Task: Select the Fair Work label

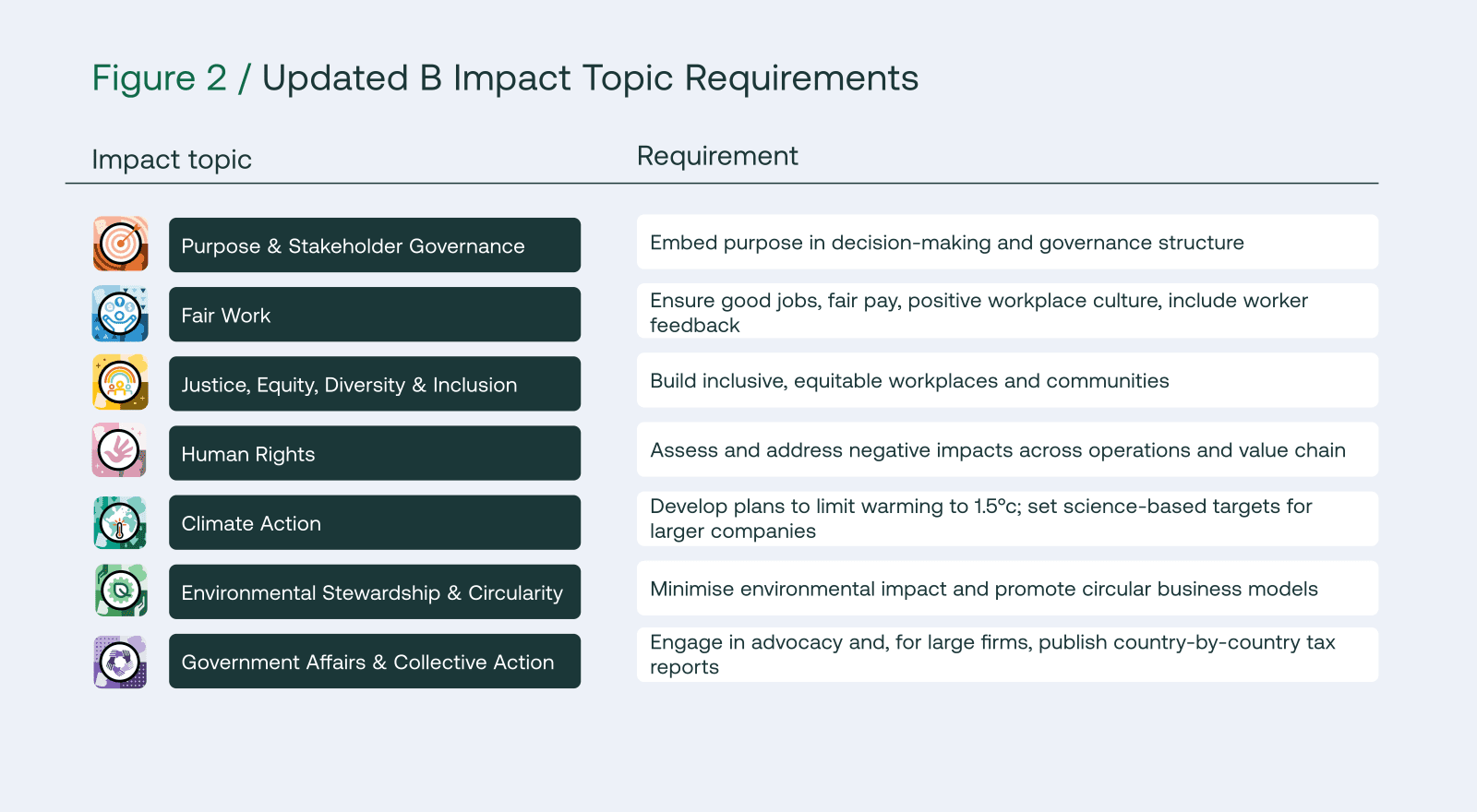Action: (375, 315)
